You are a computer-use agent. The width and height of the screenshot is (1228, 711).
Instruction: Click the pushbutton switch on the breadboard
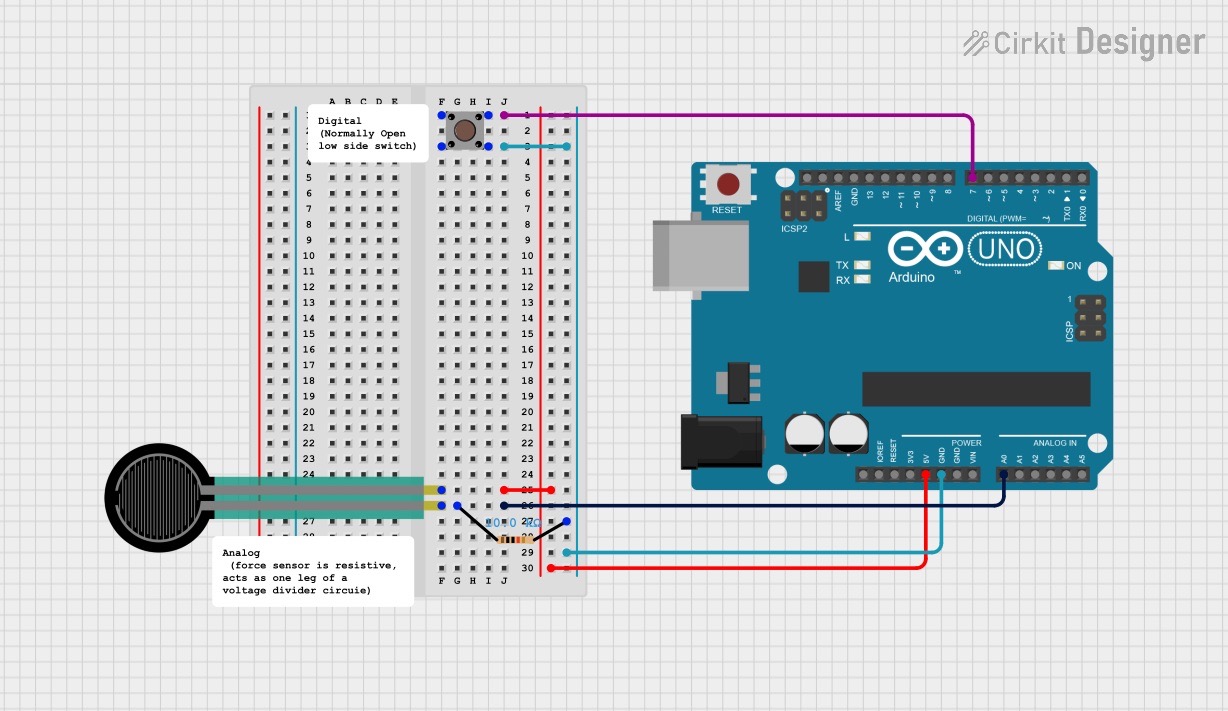465,130
